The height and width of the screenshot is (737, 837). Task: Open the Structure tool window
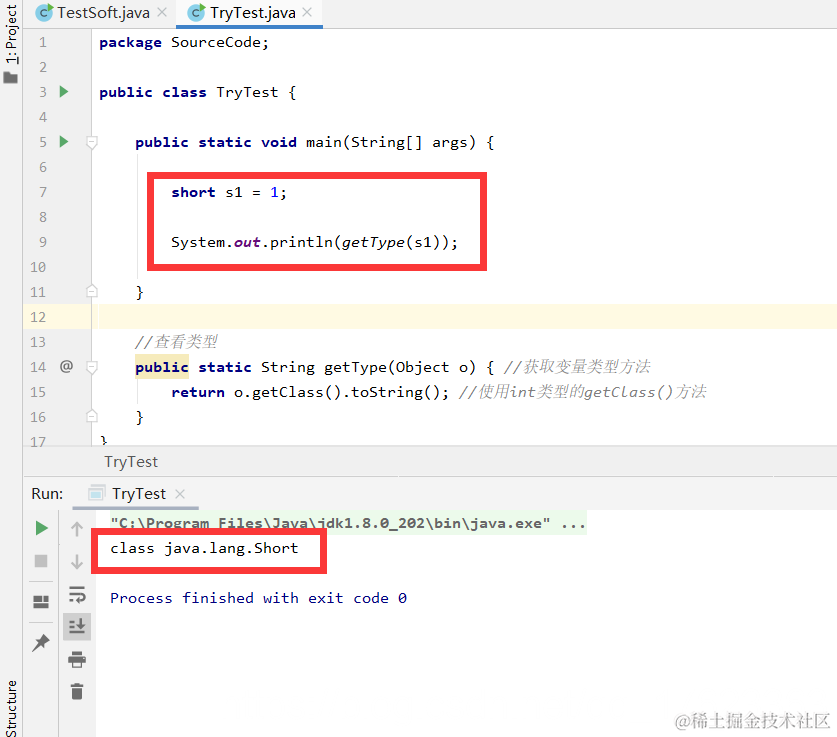[x=11, y=708]
